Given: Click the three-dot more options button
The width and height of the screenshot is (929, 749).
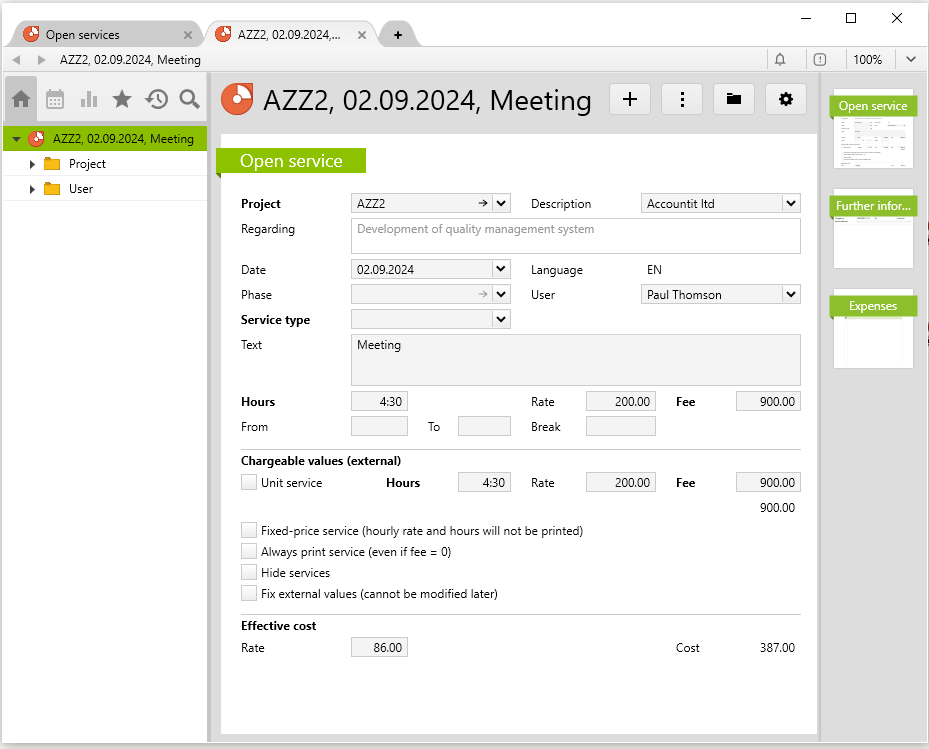Looking at the screenshot, I should (682, 99).
